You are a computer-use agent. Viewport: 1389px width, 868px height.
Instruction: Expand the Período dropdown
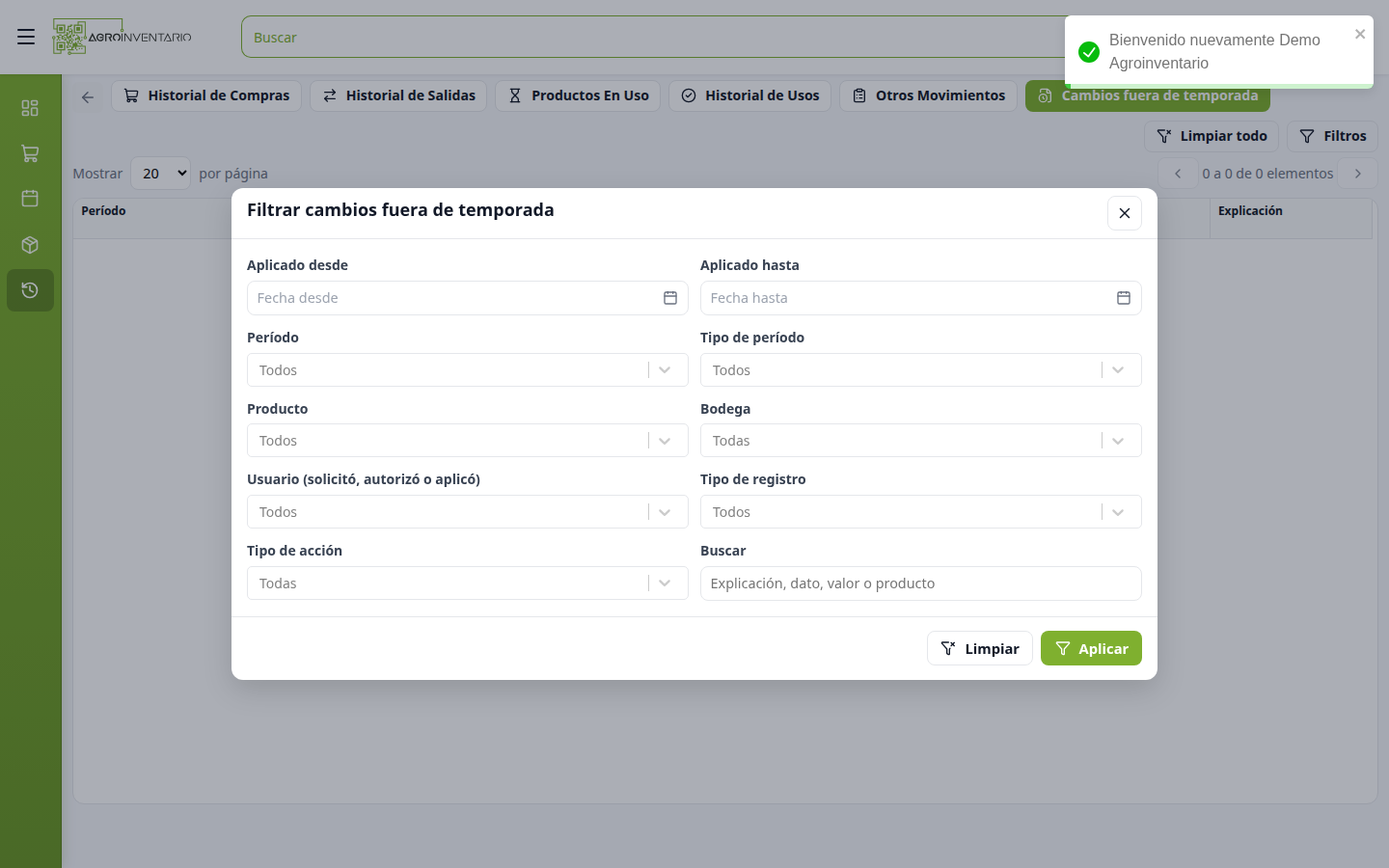pos(468,370)
